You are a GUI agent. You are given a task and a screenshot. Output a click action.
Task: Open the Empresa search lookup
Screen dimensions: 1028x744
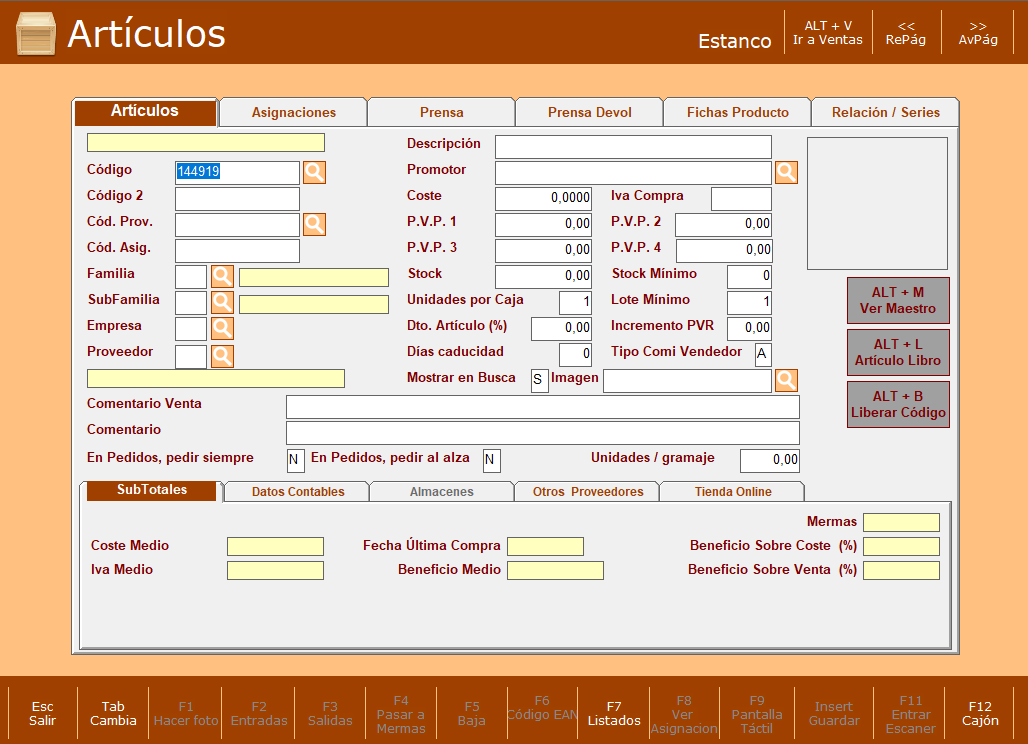[x=222, y=328]
